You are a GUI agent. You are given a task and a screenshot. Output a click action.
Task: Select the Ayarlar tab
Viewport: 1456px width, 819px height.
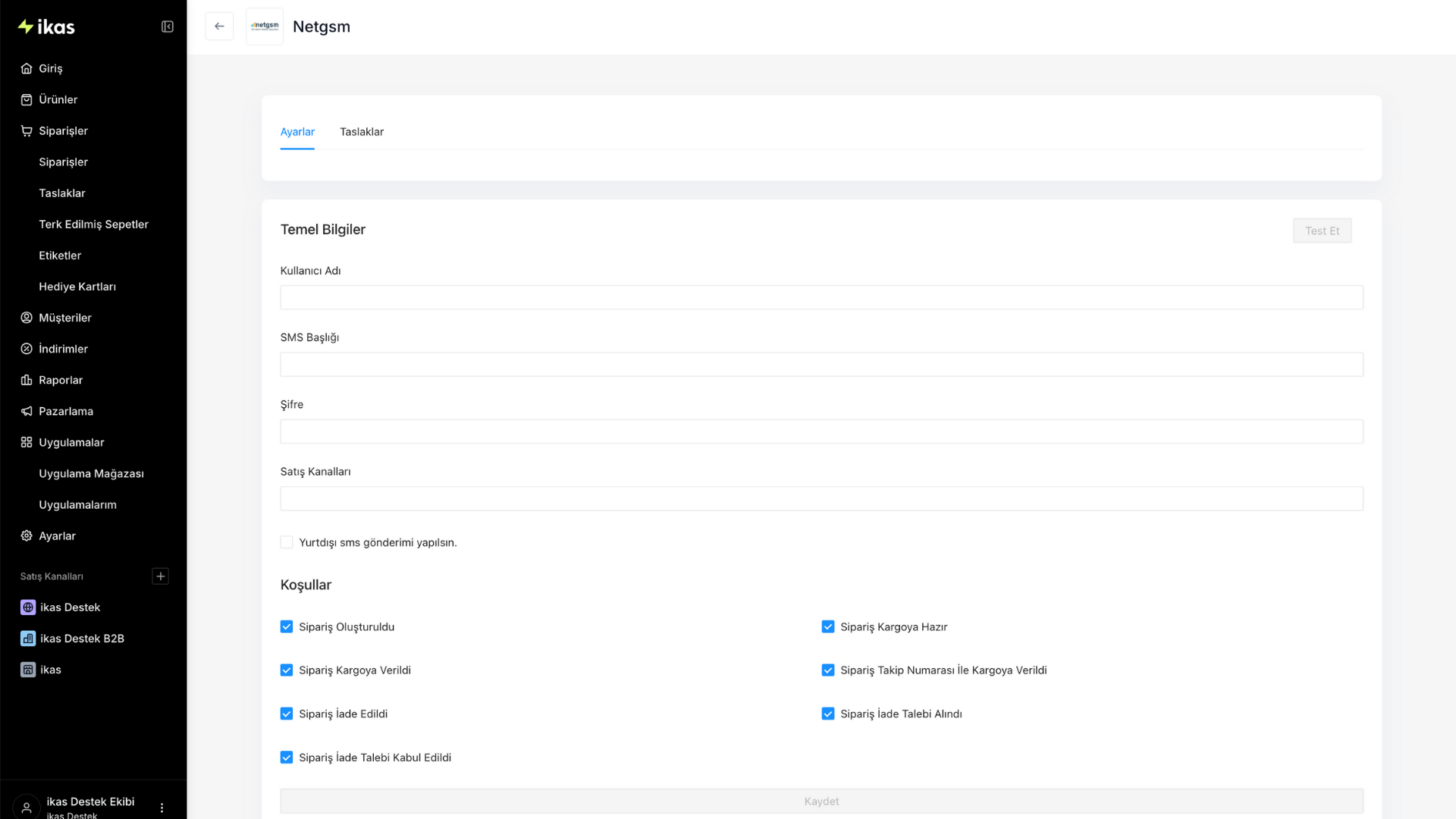[297, 132]
